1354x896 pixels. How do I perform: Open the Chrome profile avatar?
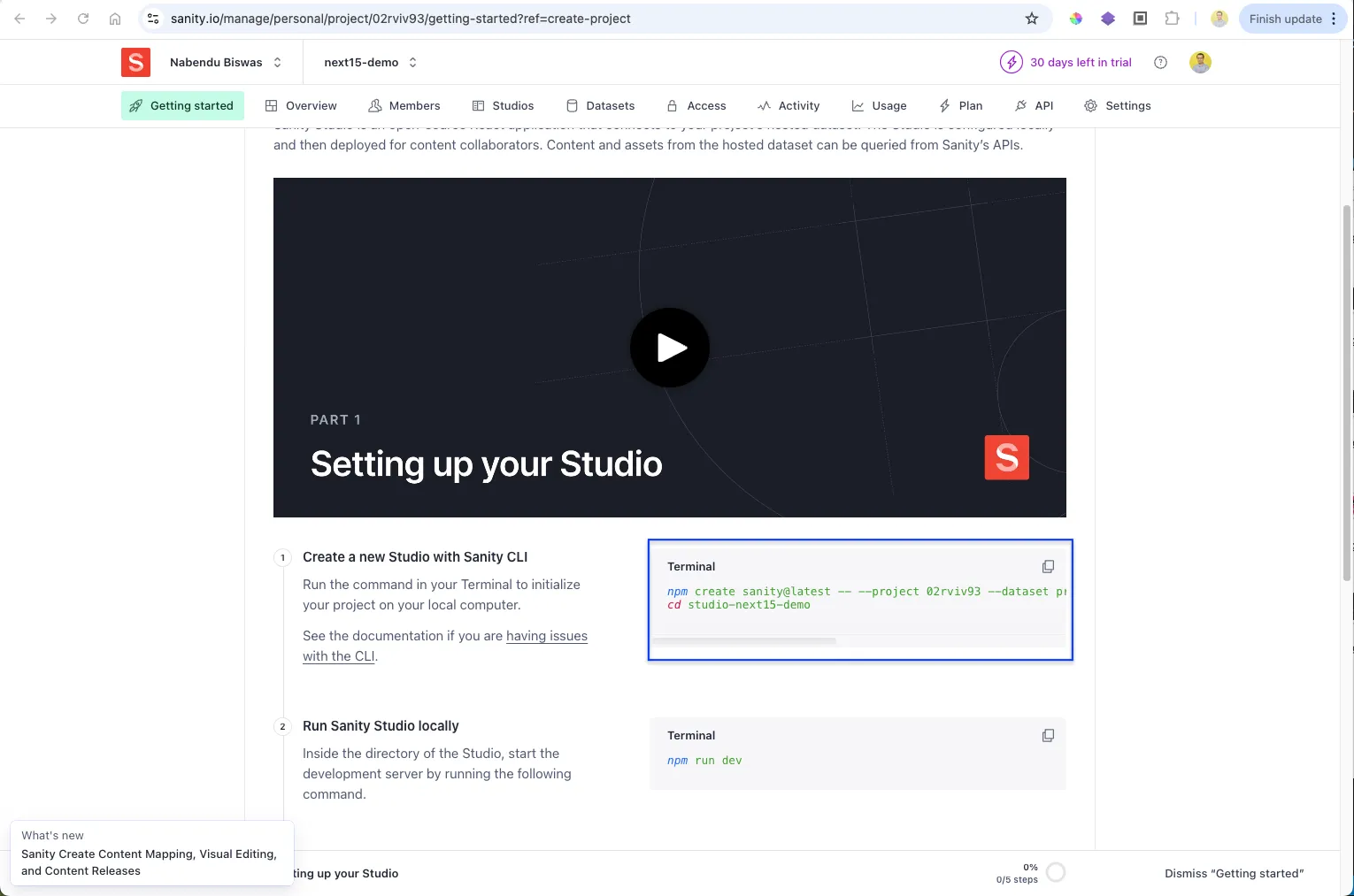tap(1219, 19)
